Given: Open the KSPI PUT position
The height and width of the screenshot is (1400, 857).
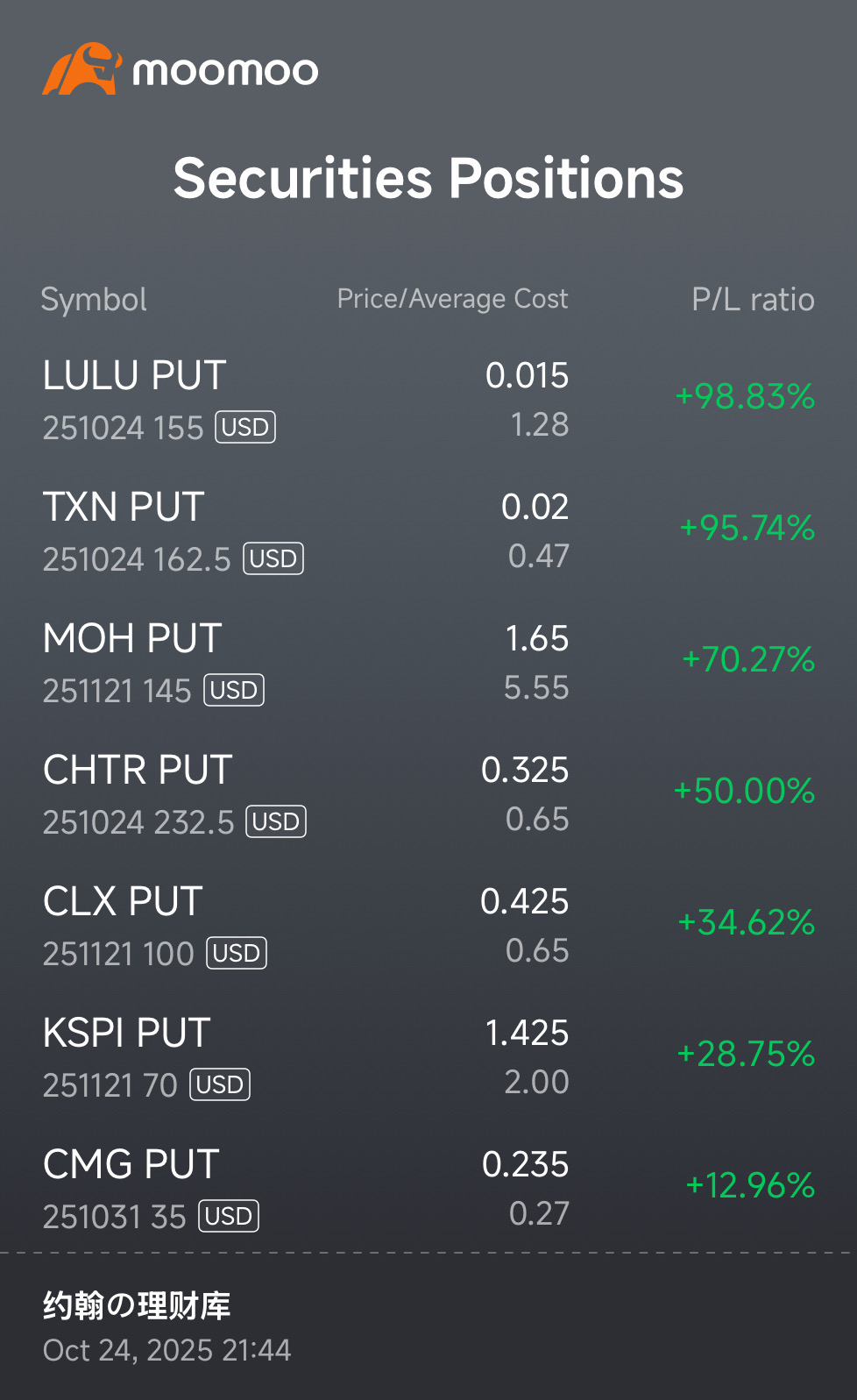Looking at the screenshot, I should click(428, 1056).
